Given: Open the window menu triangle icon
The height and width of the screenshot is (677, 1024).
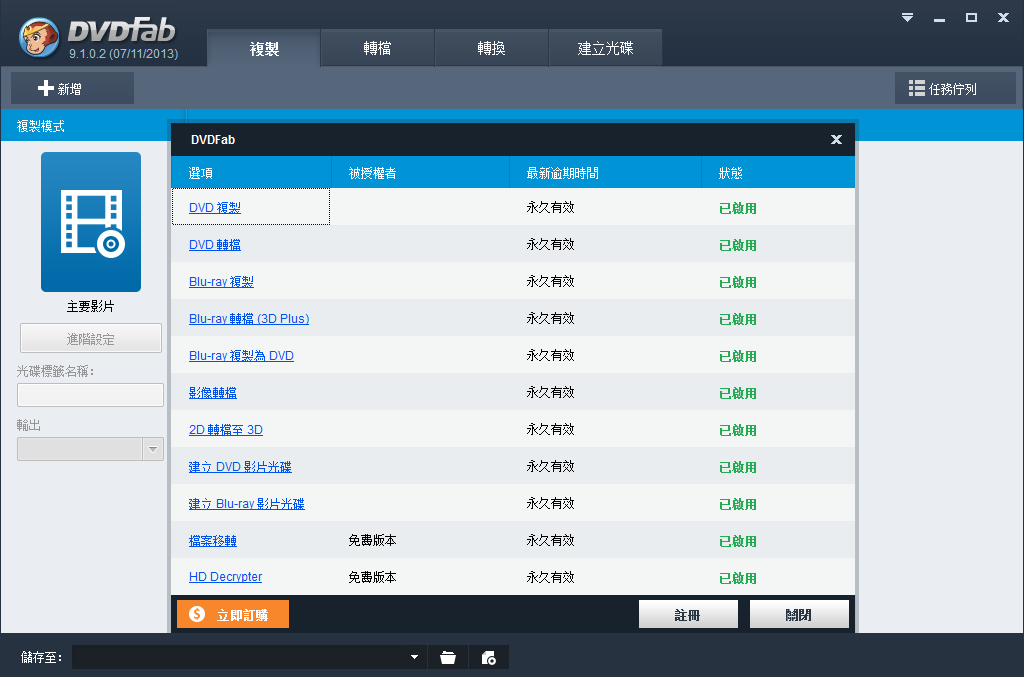Looking at the screenshot, I should (907, 18).
